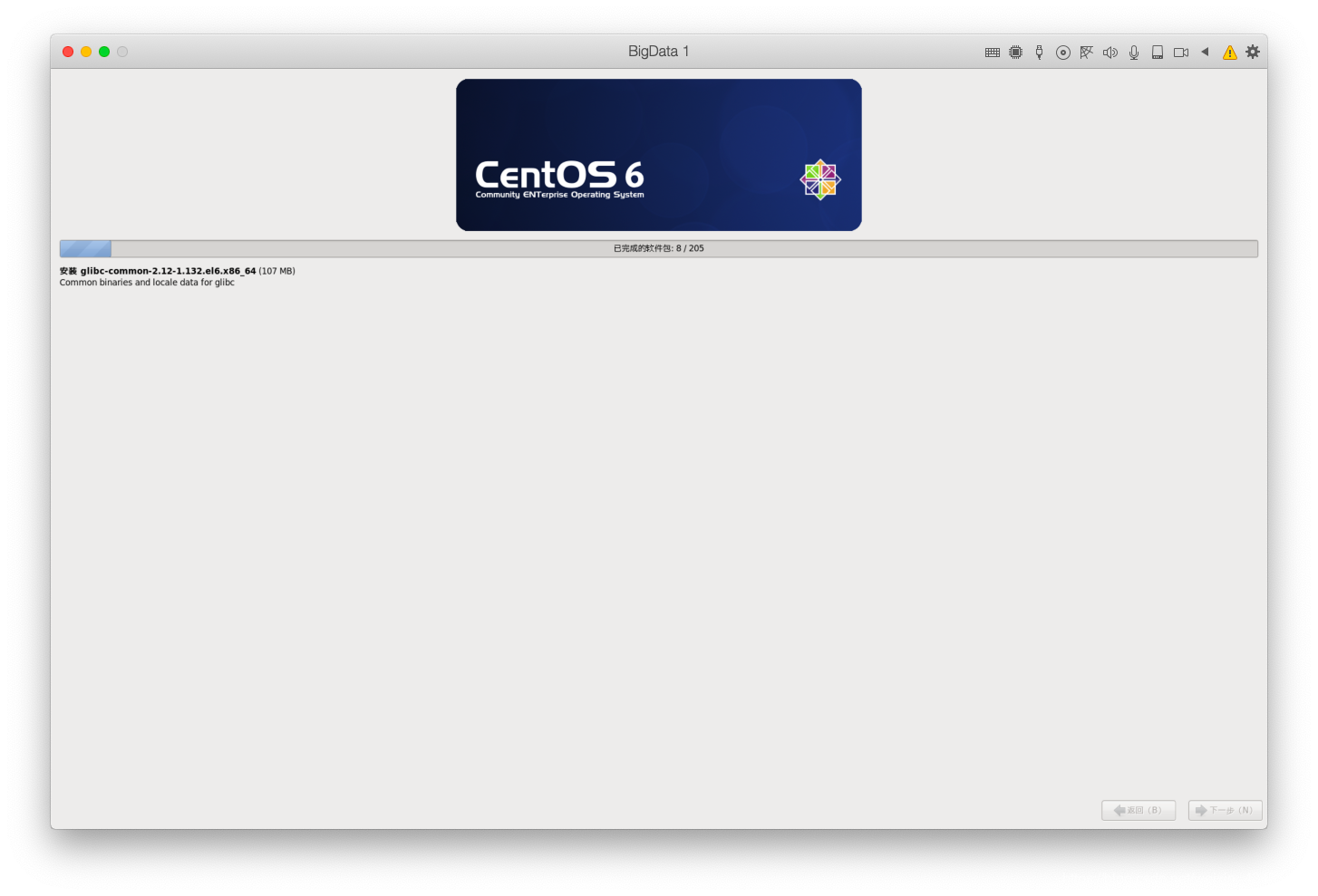Click the CD/DVD disc icon
Image resolution: width=1318 pixels, height=896 pixels.
tap(1063, 53)
